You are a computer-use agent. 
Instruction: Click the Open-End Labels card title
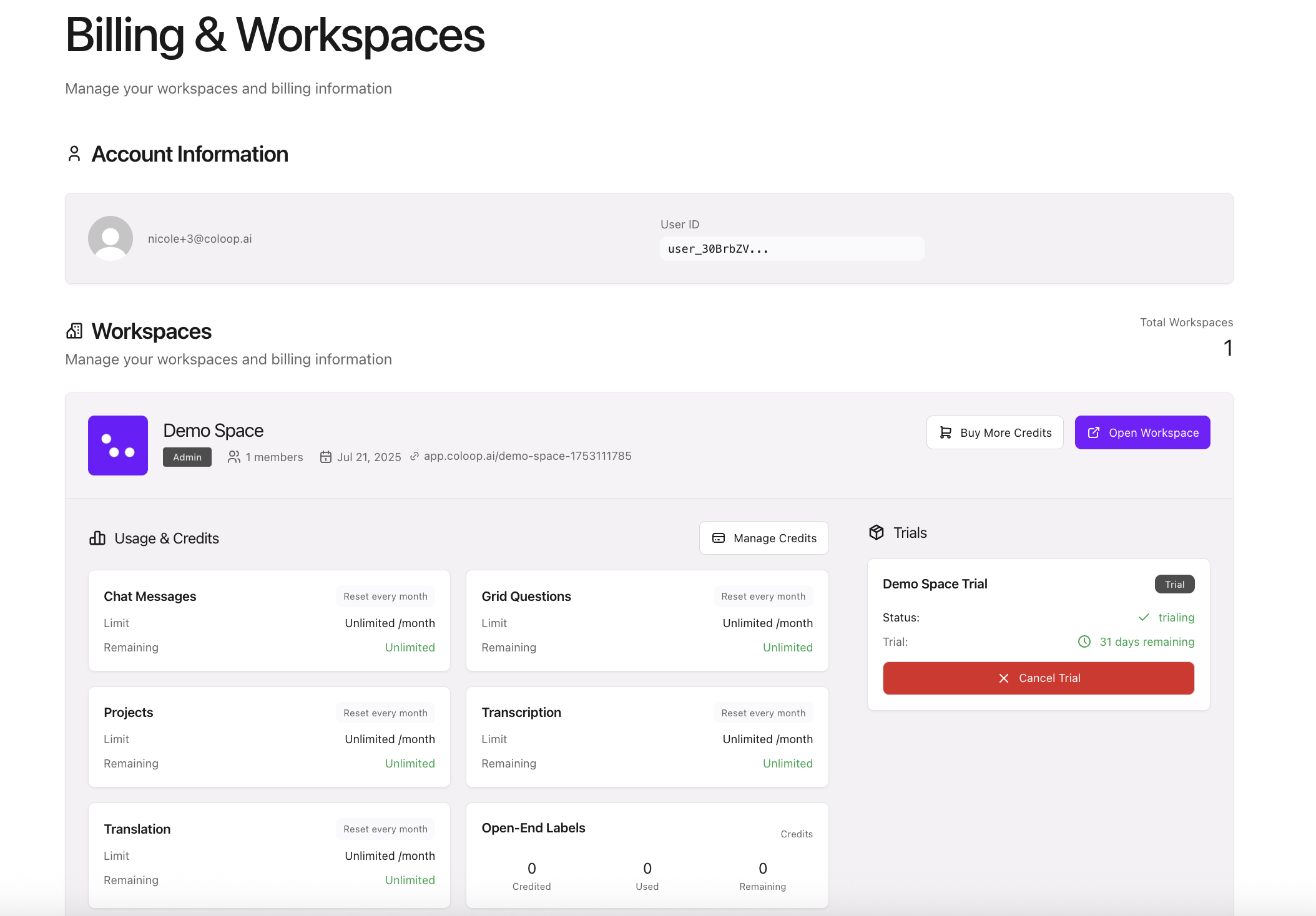click(534, 827)
